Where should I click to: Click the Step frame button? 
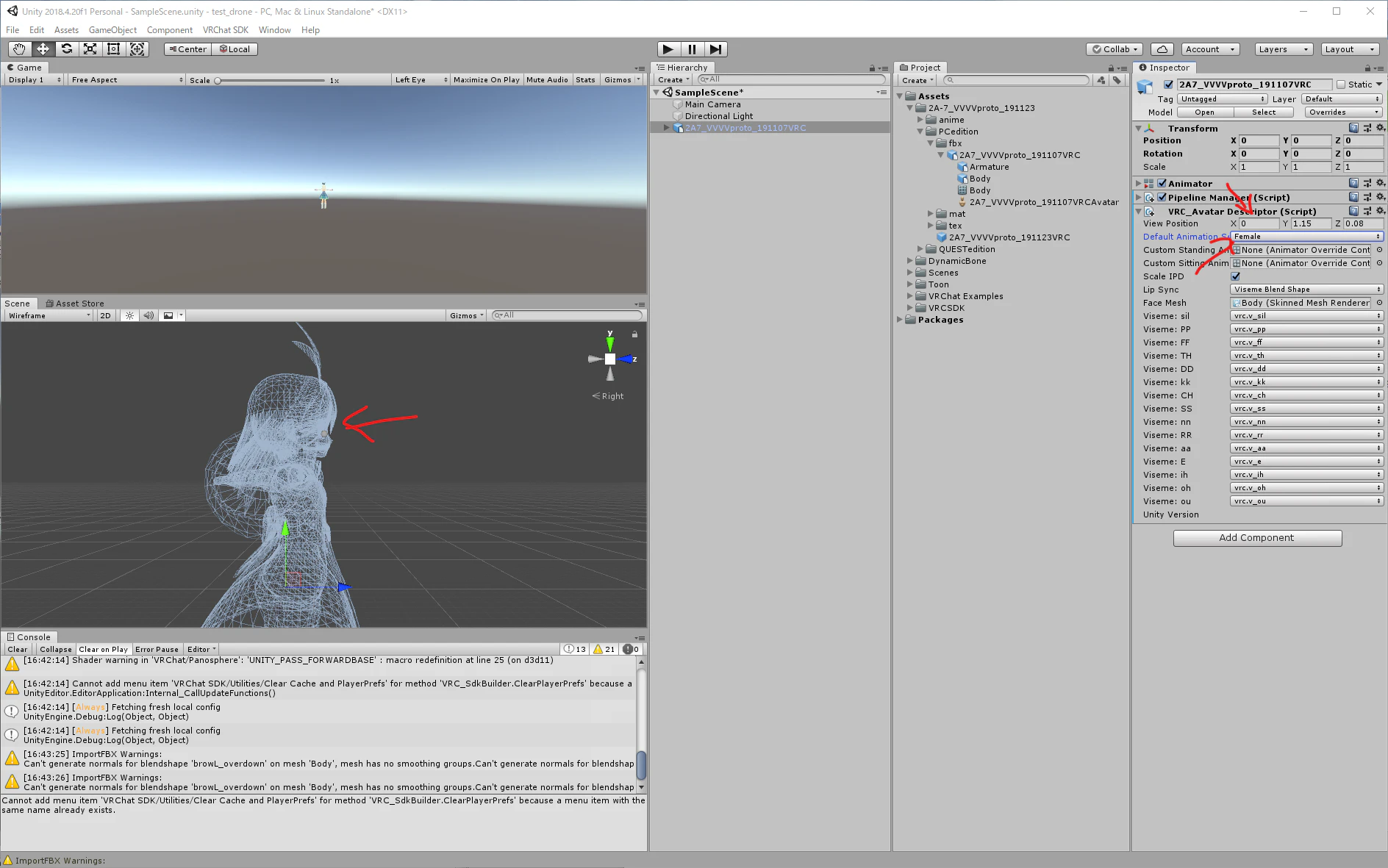point(715,49)
